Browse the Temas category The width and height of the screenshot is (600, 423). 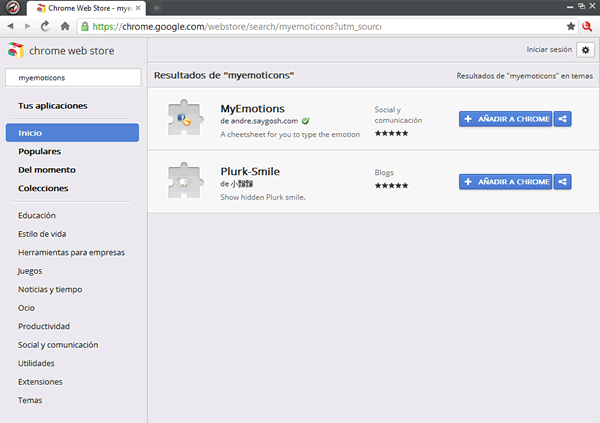(x=30, y=400)
